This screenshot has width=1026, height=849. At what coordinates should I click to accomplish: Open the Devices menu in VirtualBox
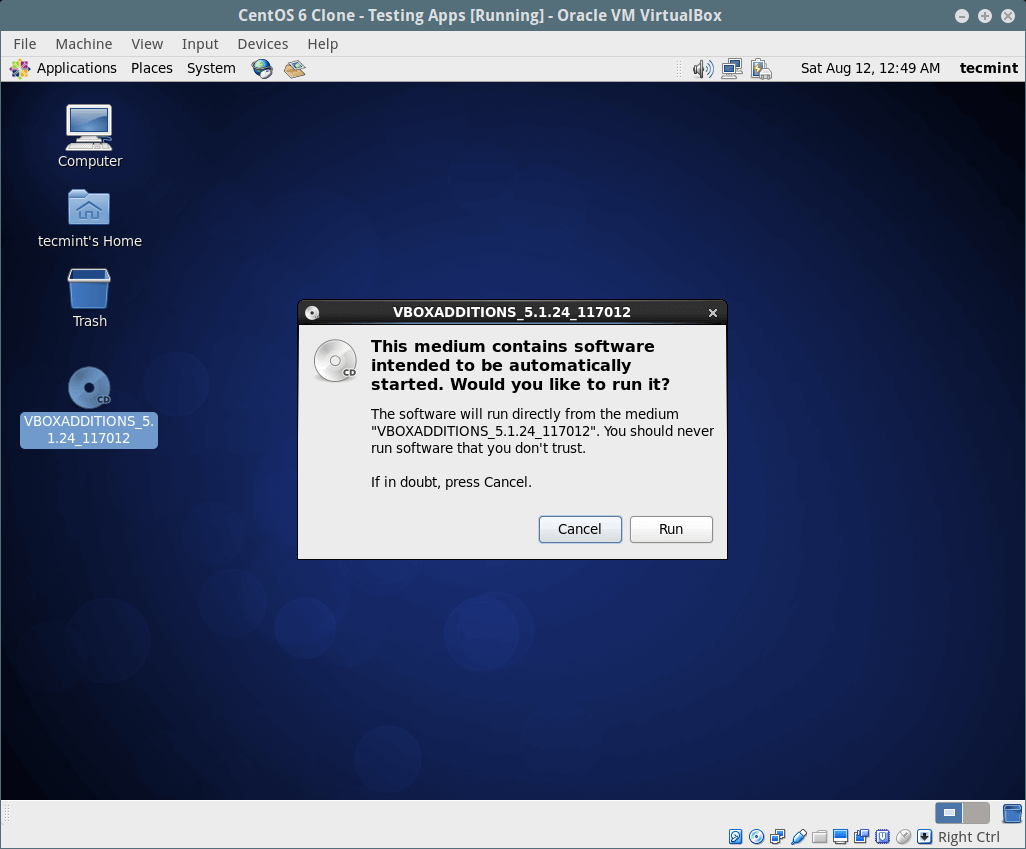click(x=262, y=44)
